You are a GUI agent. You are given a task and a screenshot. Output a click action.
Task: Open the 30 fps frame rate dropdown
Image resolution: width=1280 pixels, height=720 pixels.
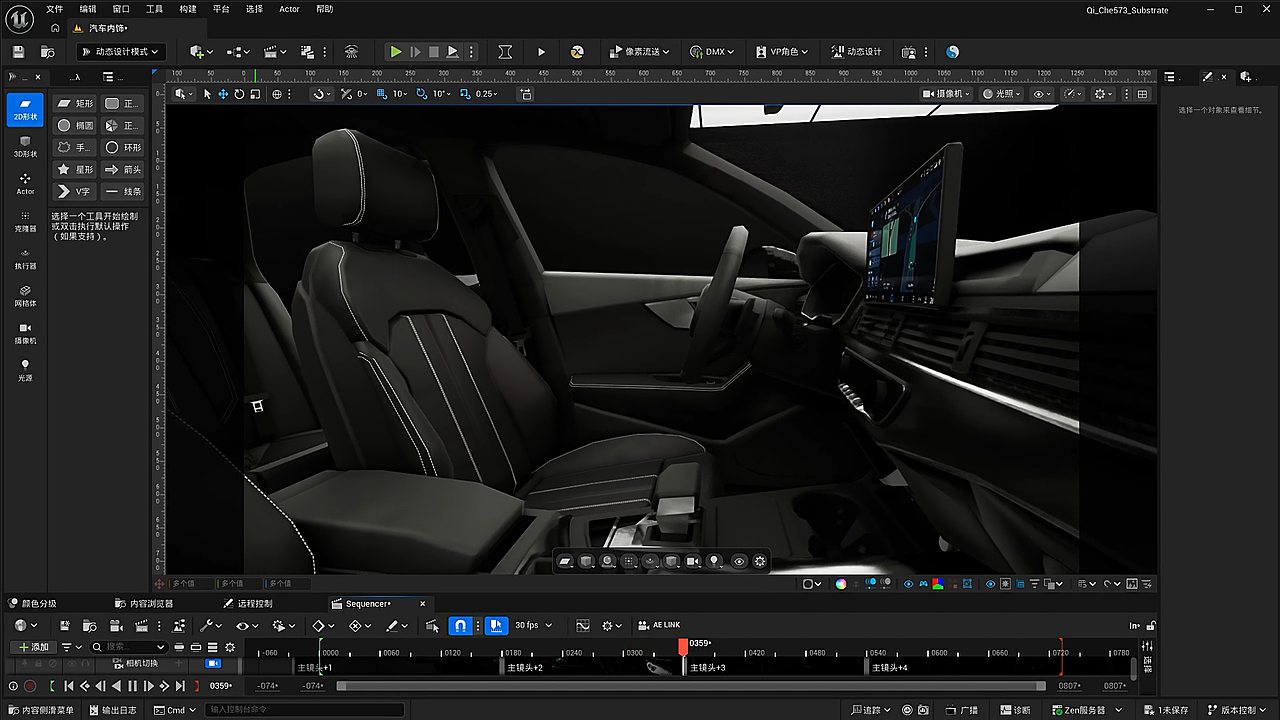(x=533, y=625)
